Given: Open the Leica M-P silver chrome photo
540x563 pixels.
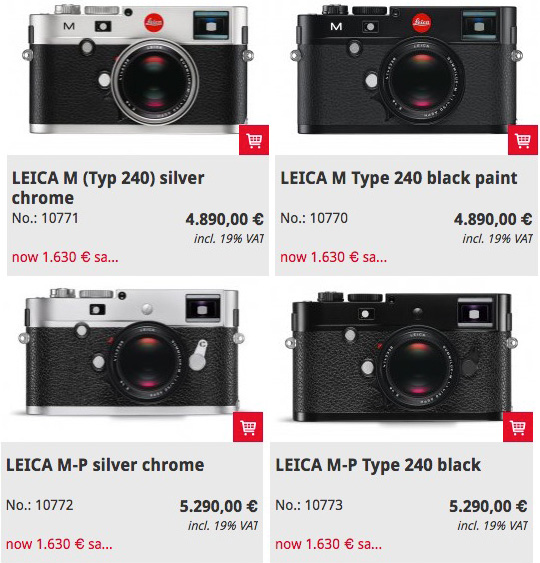Looking at the screenshot, I should [132, 352].
